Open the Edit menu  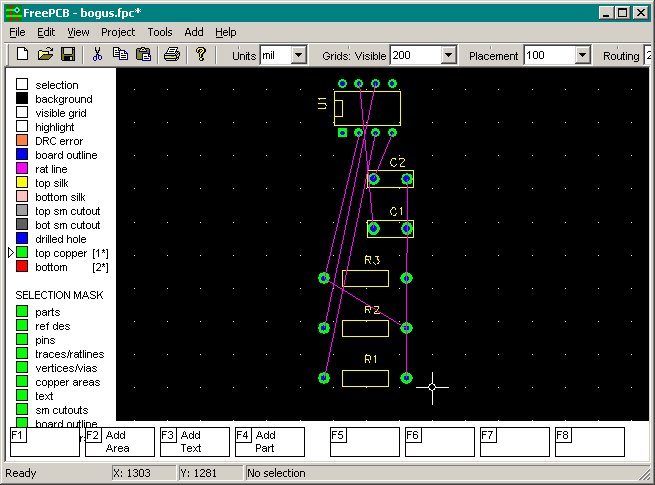(x=46, y=32)
